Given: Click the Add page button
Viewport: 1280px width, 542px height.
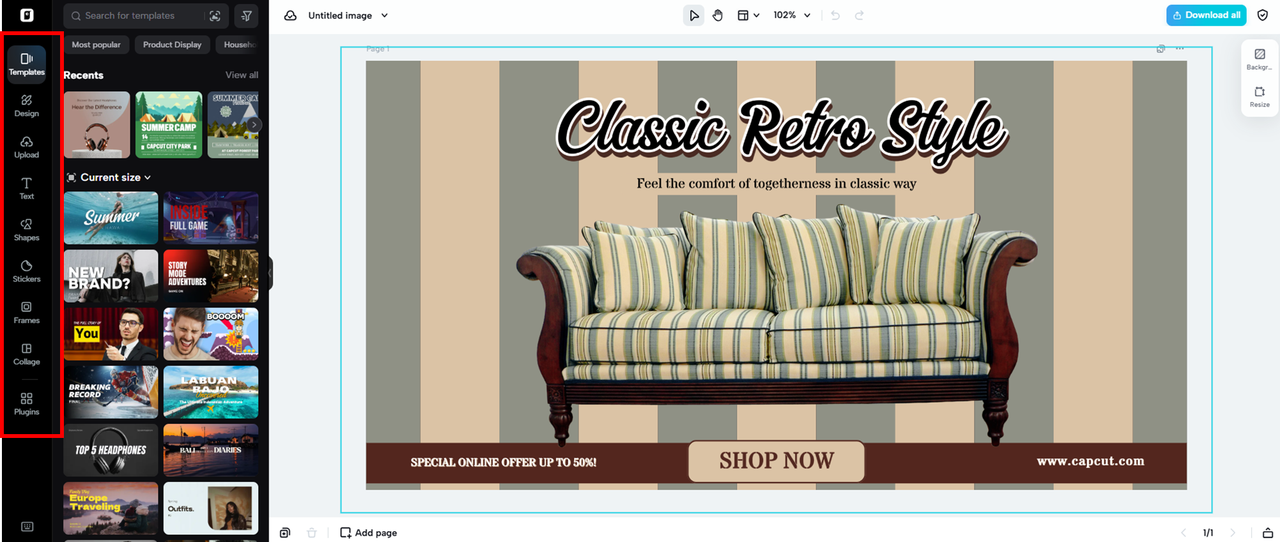Looking at the screenshot, I should coord(368,533).
